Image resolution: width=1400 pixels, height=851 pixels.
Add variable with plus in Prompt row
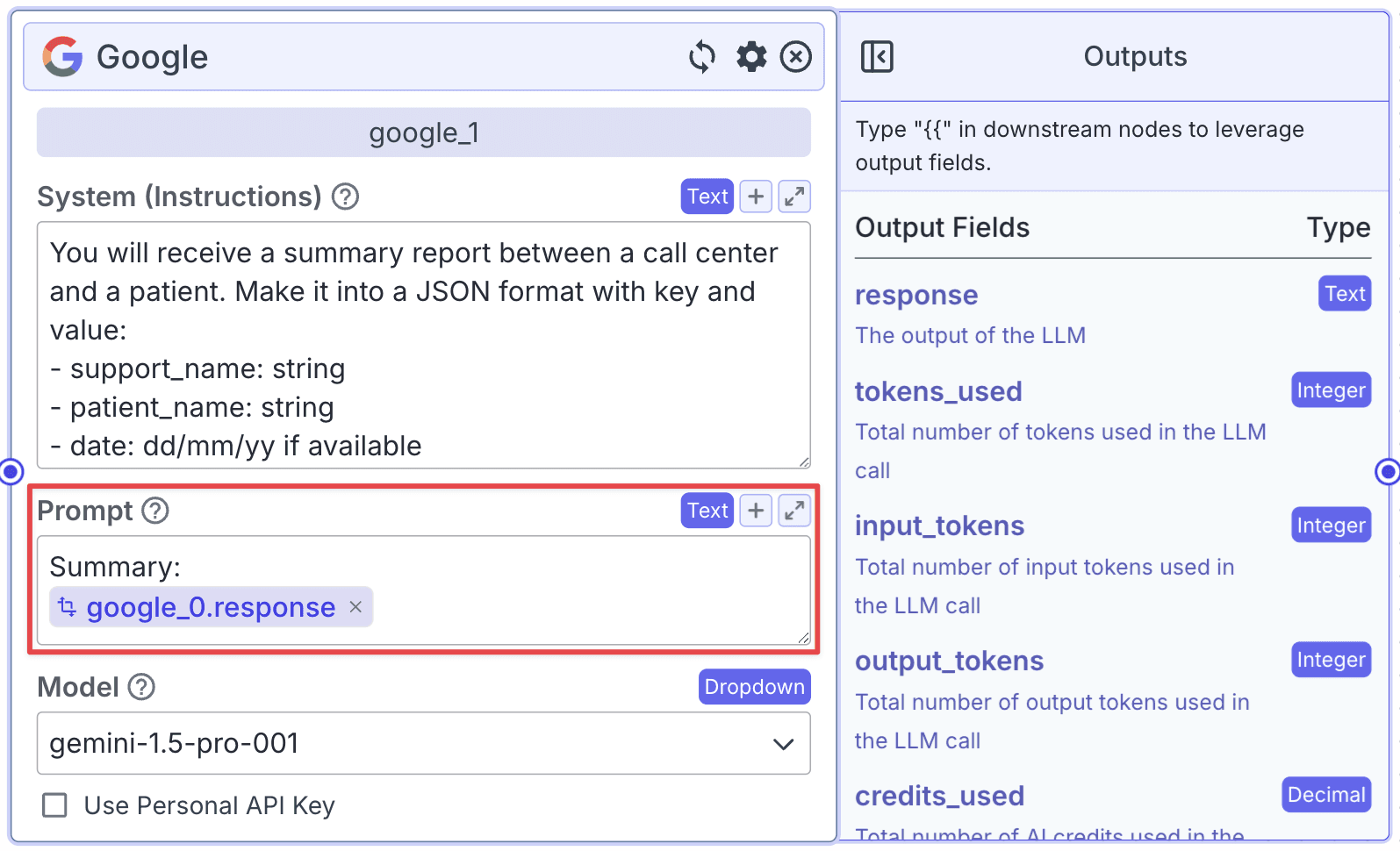756,511
